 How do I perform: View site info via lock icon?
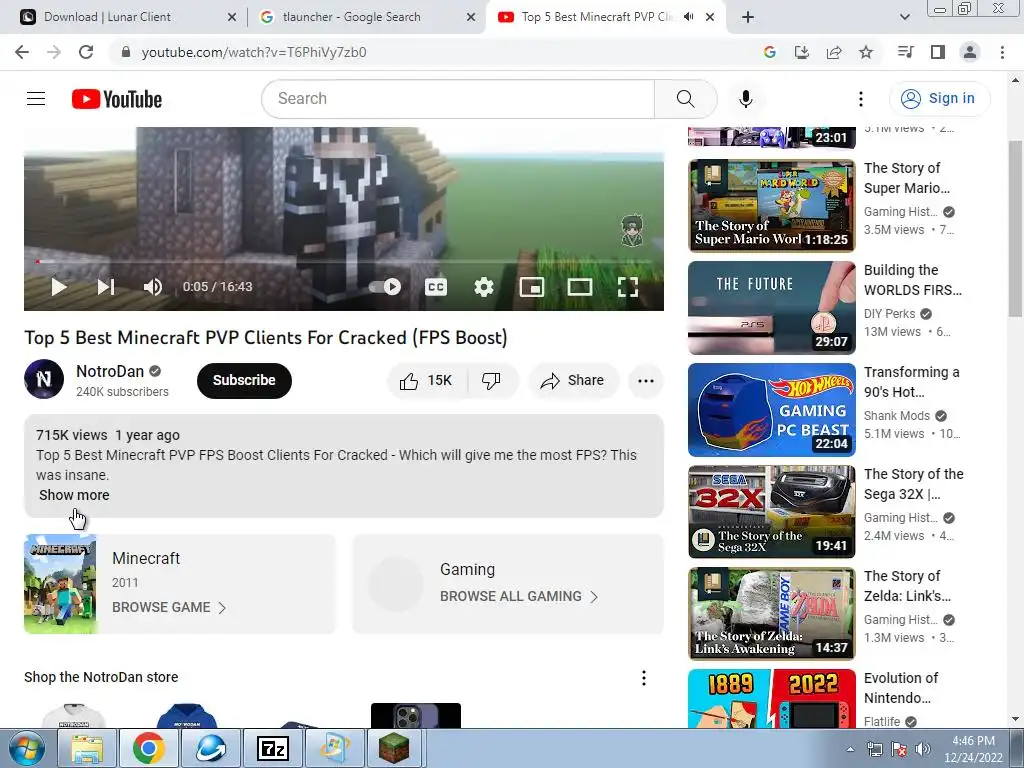point(126,52)
